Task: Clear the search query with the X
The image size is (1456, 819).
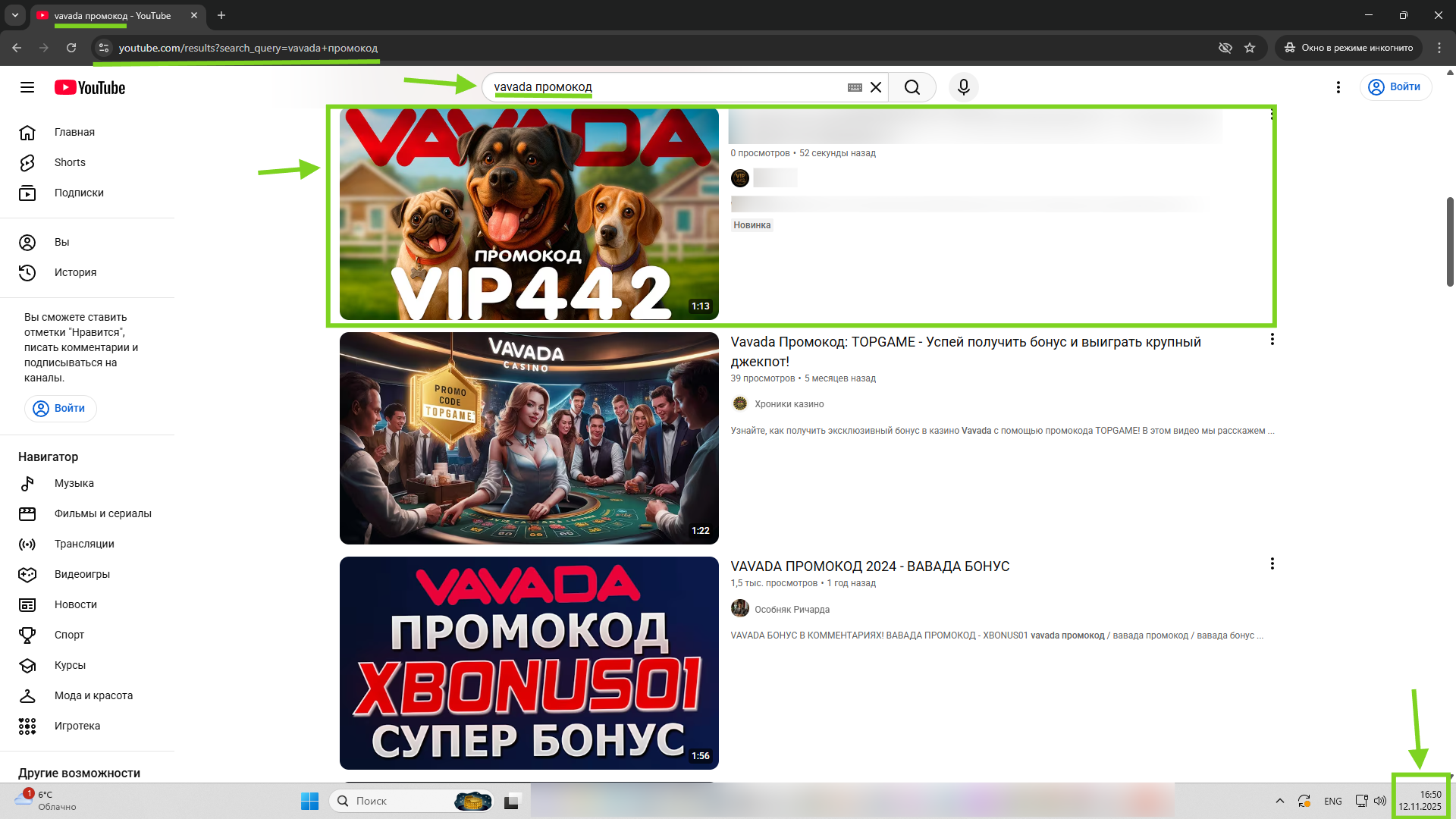Action: tap(876, 87)
